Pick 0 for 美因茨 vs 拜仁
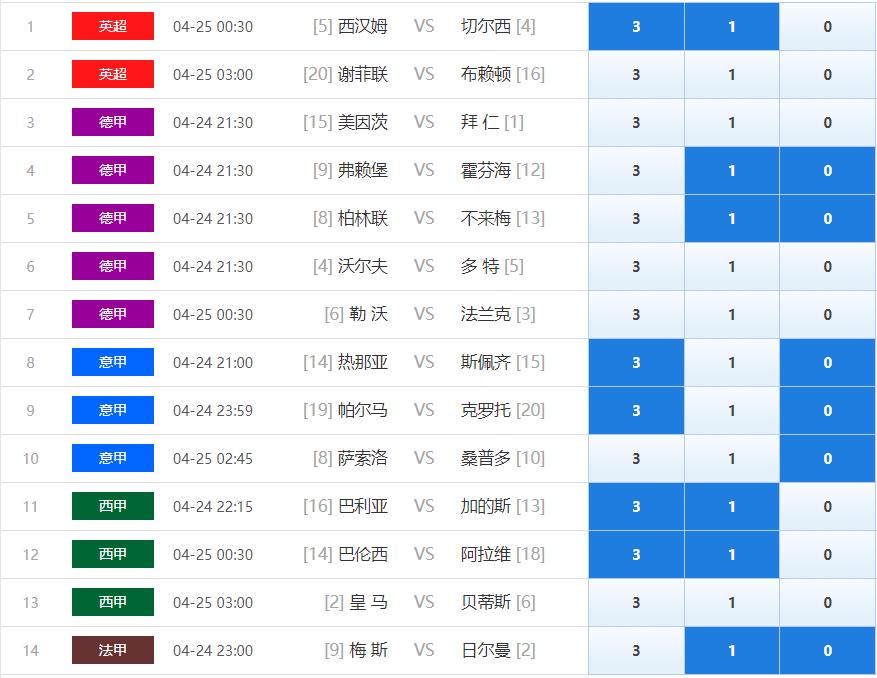Image resolution: width=877 pixels, height=678 pixels. pos(827,123)
